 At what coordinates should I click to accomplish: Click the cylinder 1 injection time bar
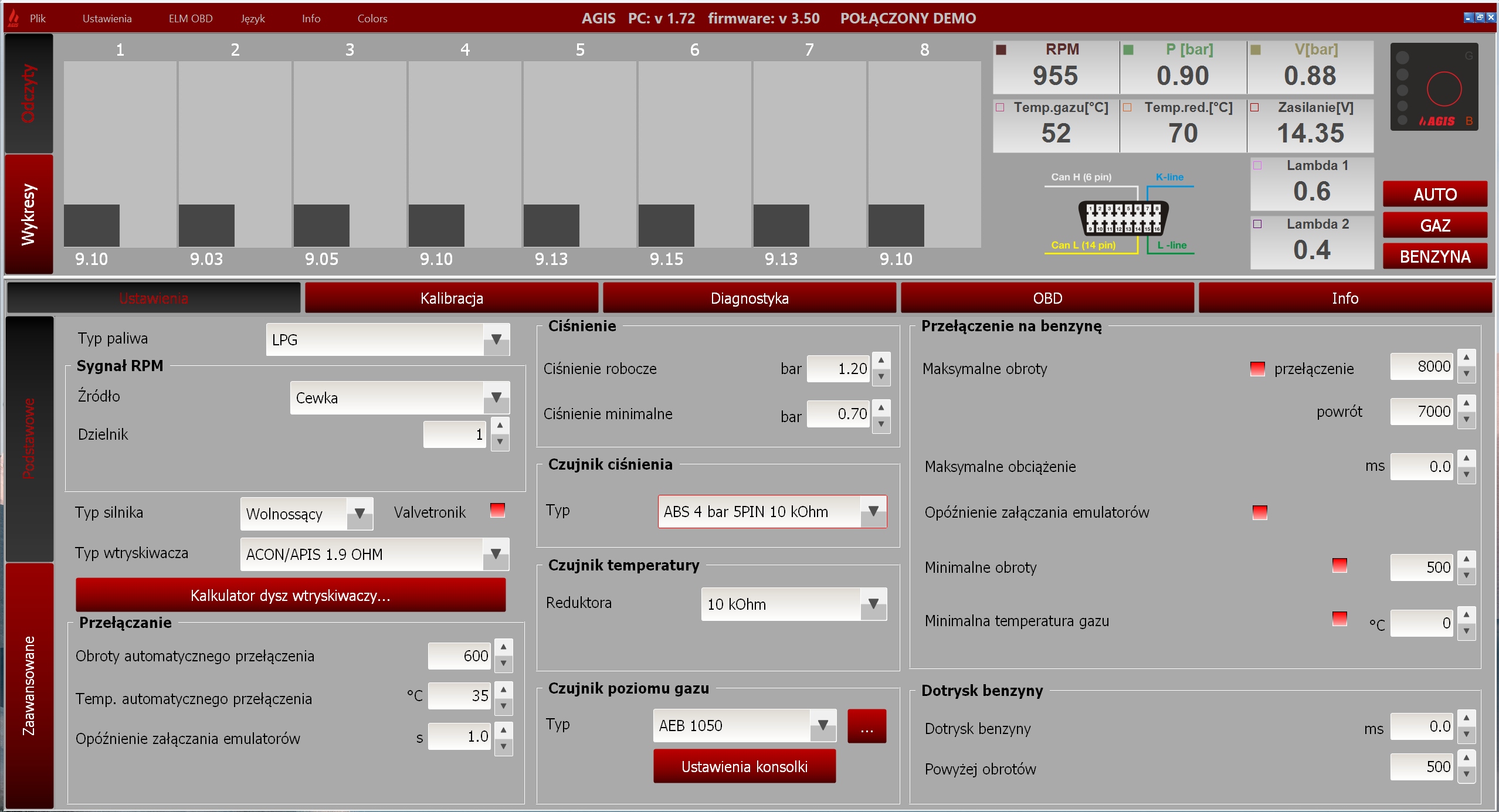pos(91,225)
